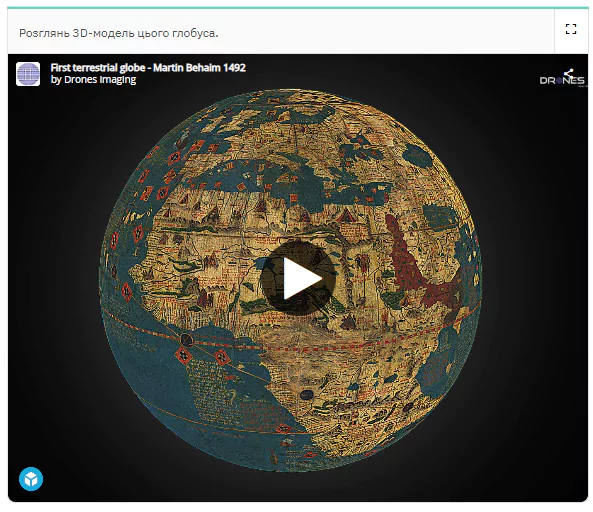Click the share icon on the viewer
593x512 pixels.
click(x=568, y=73)
